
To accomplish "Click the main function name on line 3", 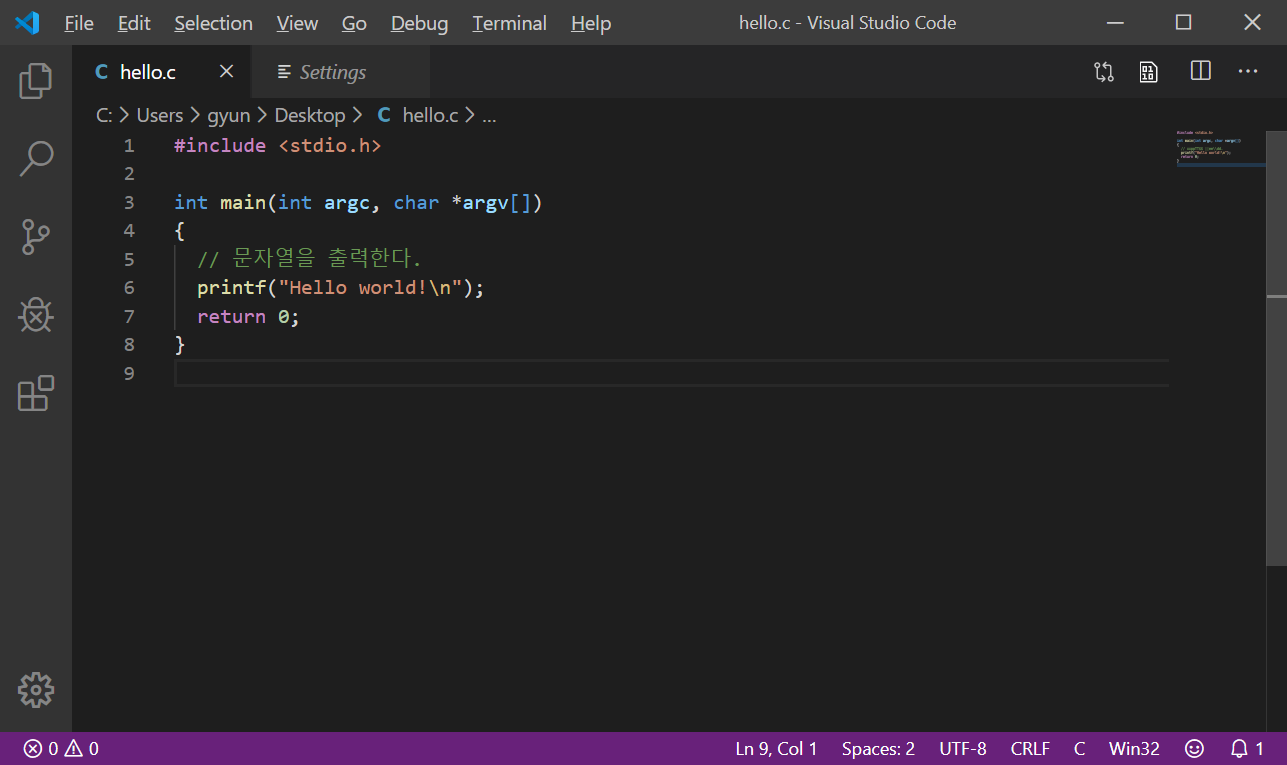I will tap(243, 202).
